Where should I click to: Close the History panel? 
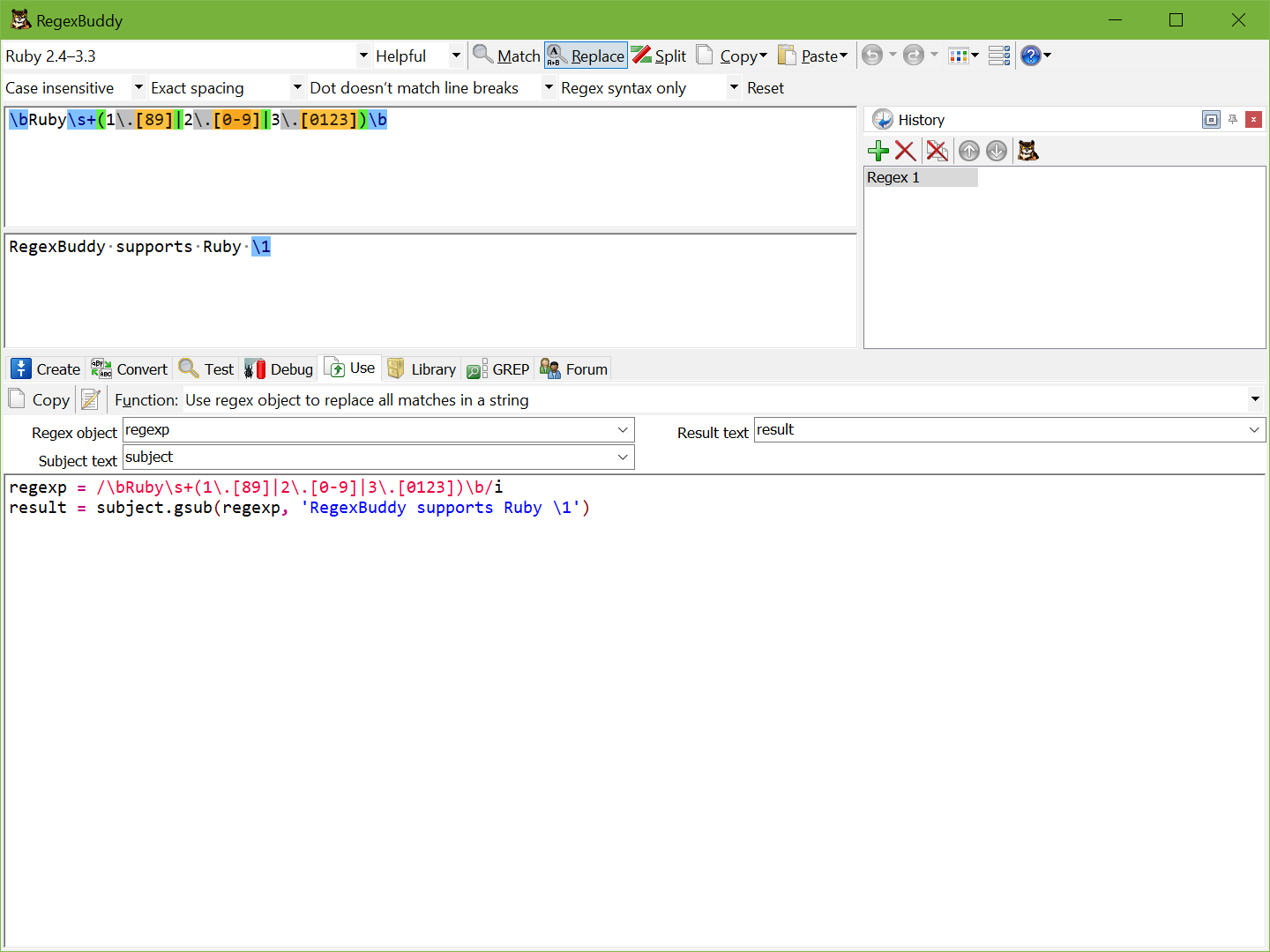(1253, 120)
